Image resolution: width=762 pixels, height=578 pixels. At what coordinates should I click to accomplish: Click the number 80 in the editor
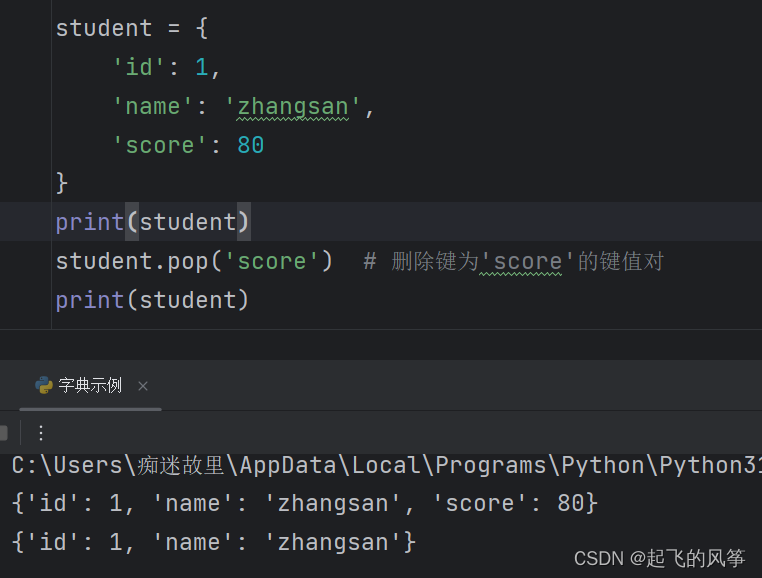[251, 145]
